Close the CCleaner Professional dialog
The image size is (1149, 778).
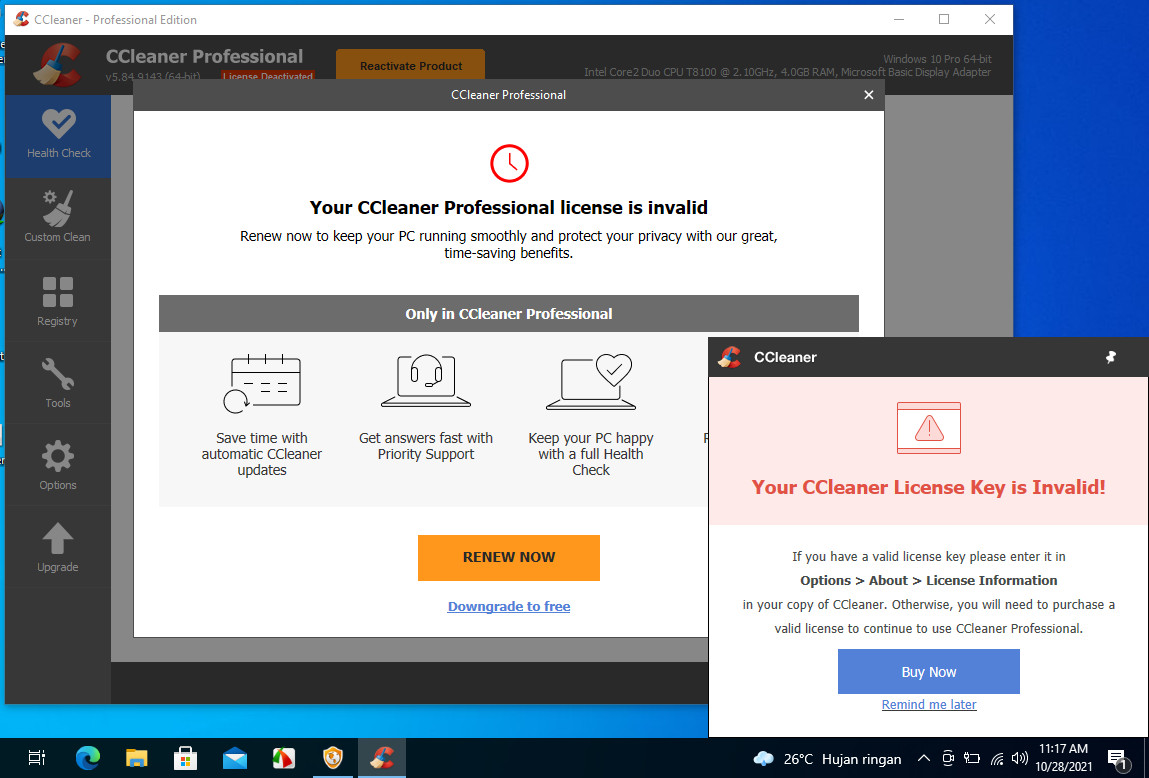click(868, 95)
